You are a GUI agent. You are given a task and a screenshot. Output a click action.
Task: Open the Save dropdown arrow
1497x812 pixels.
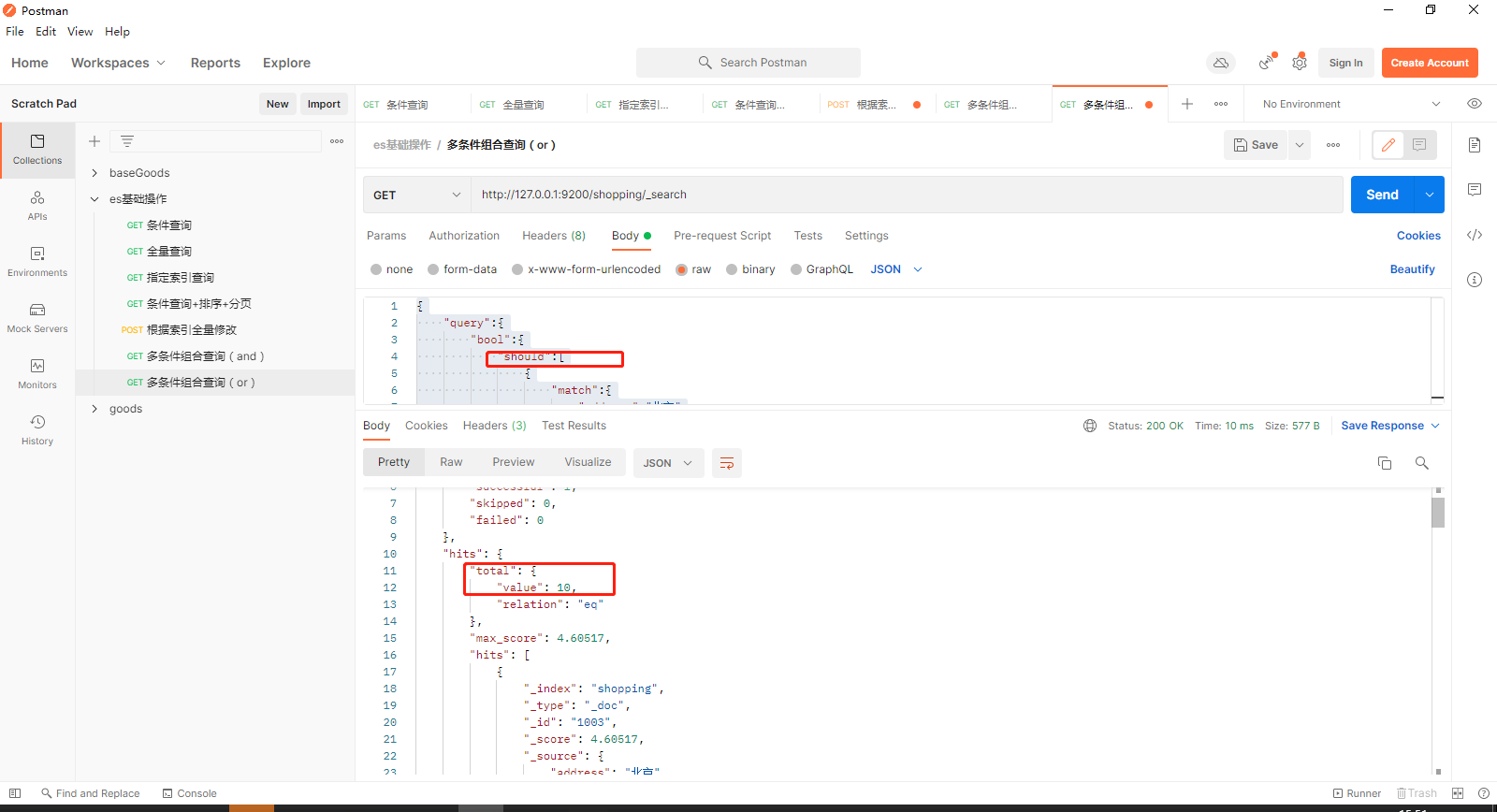pos(1300,145)
